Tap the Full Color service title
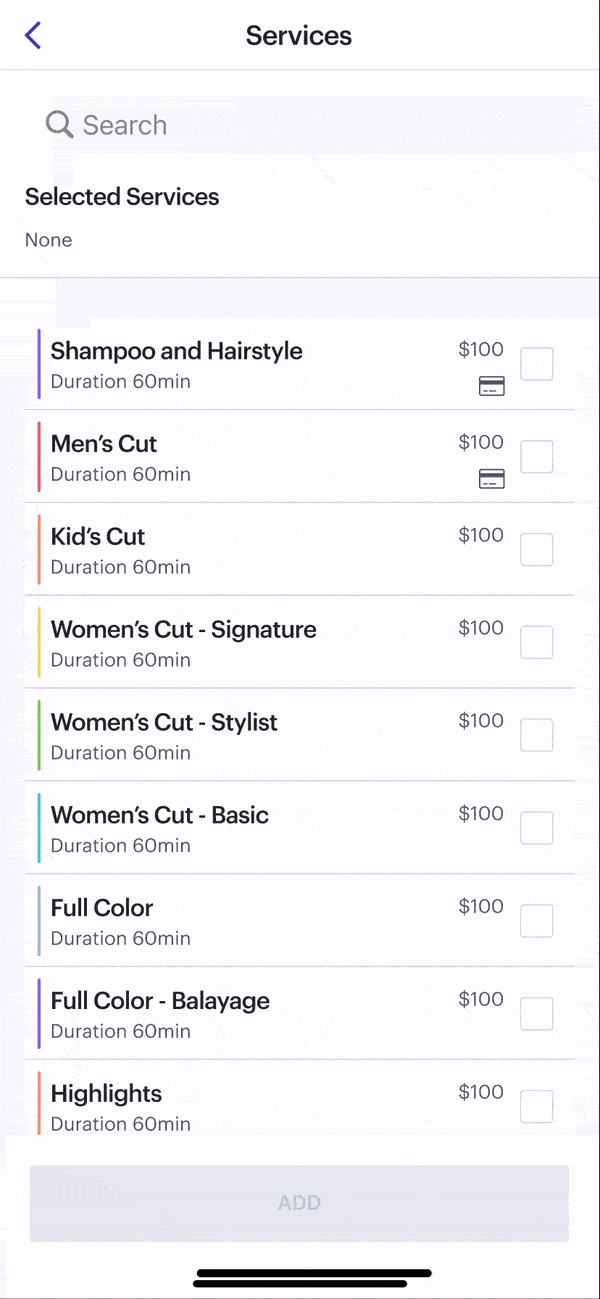This screenshot has height=1299, width=600. click(102, 908)
